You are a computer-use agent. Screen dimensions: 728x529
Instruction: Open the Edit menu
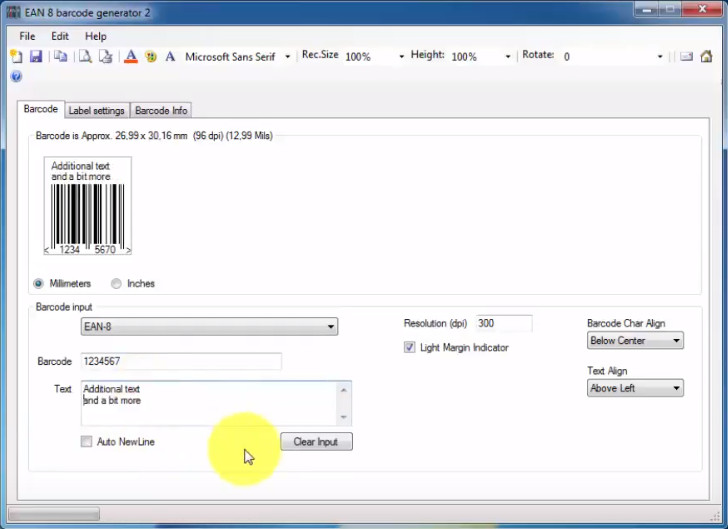[x=60, y=36]
